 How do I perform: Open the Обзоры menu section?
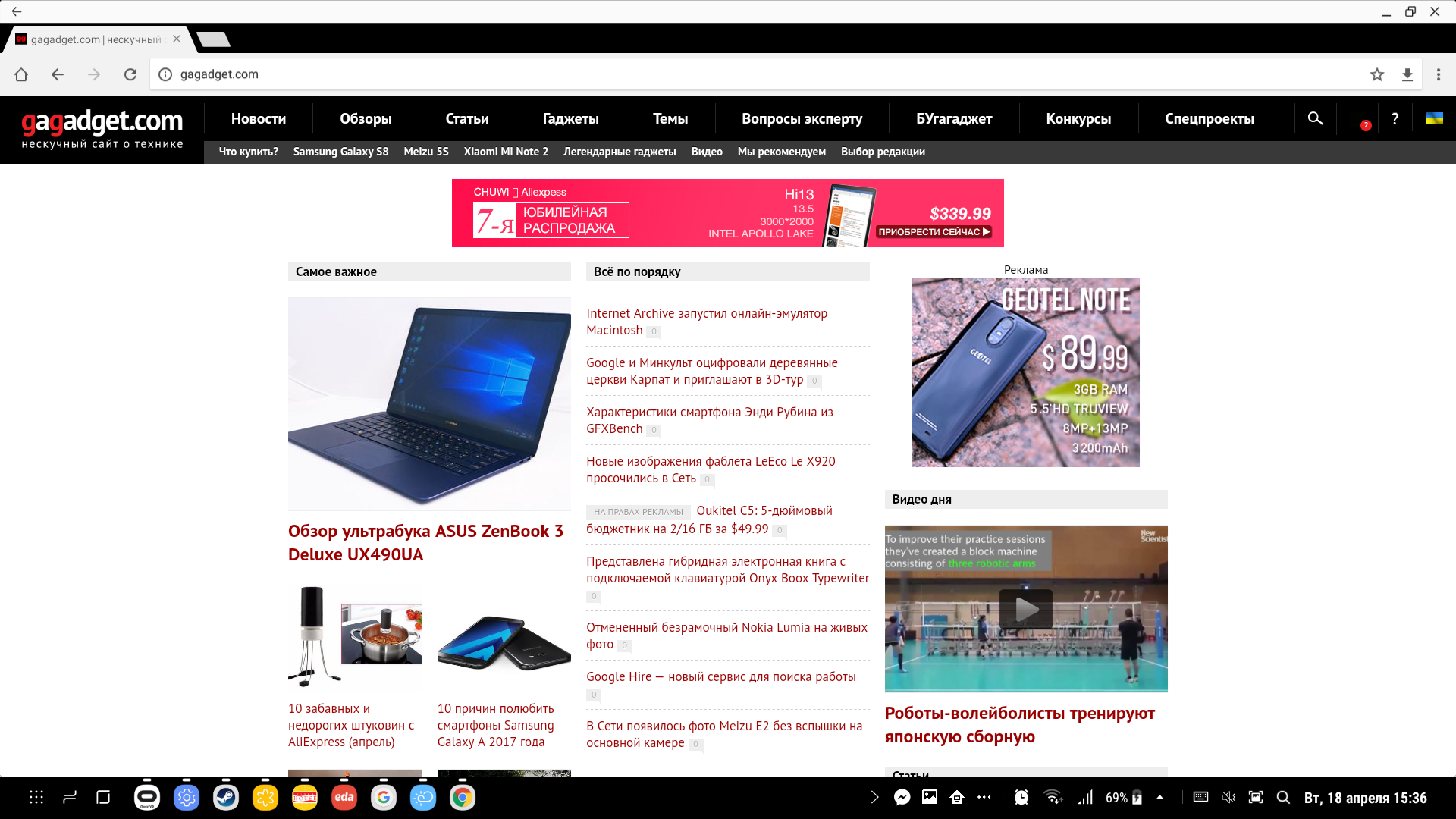[x=366, y=119]
